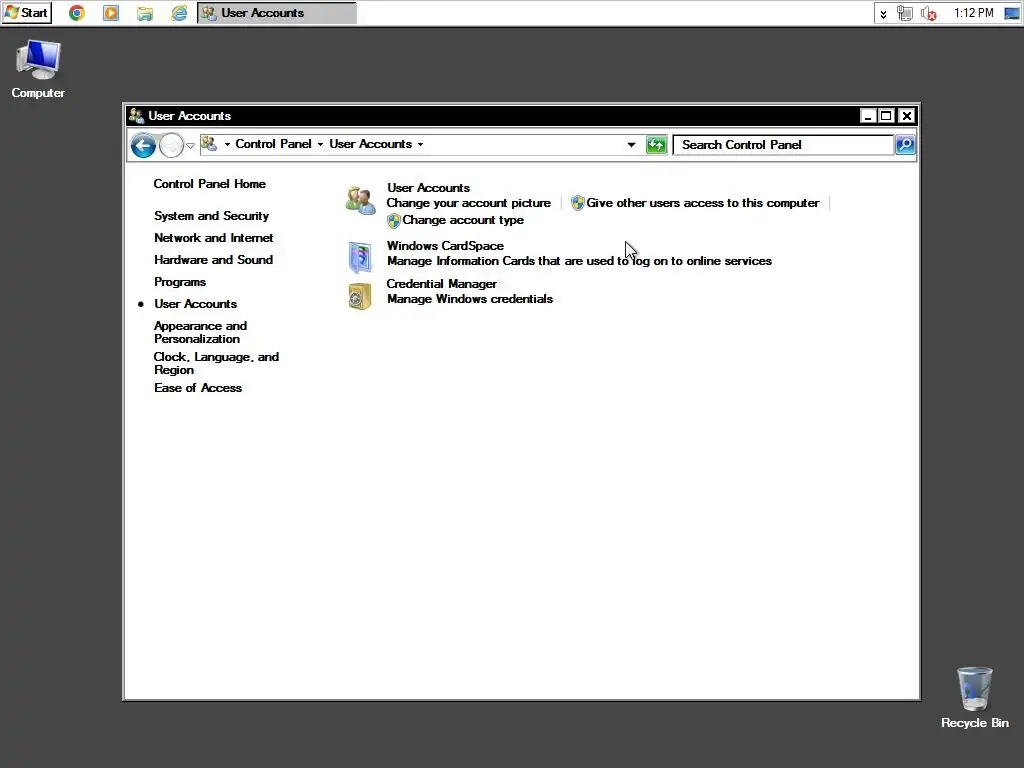Click User Accounts taskbar button
The height and width of the screenshot is (768, 1024).
pyautogui.click(x=277, y=12)
